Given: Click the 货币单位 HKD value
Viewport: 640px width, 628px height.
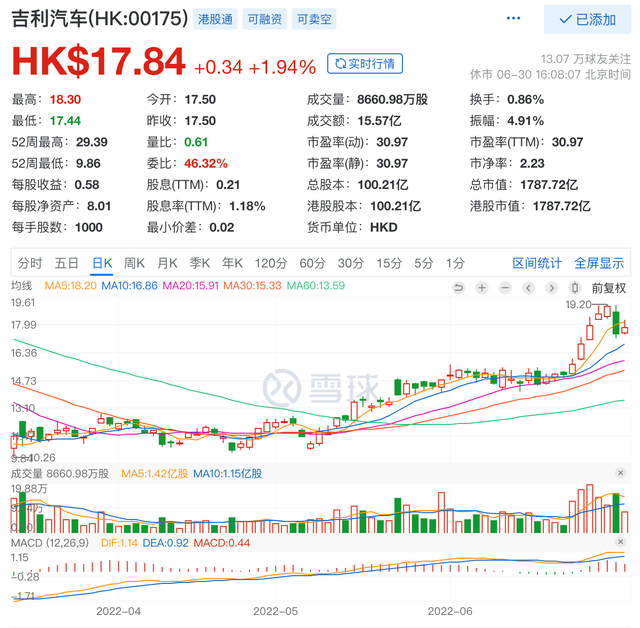Looking at the screenshot, I should (x=384, y=227).
